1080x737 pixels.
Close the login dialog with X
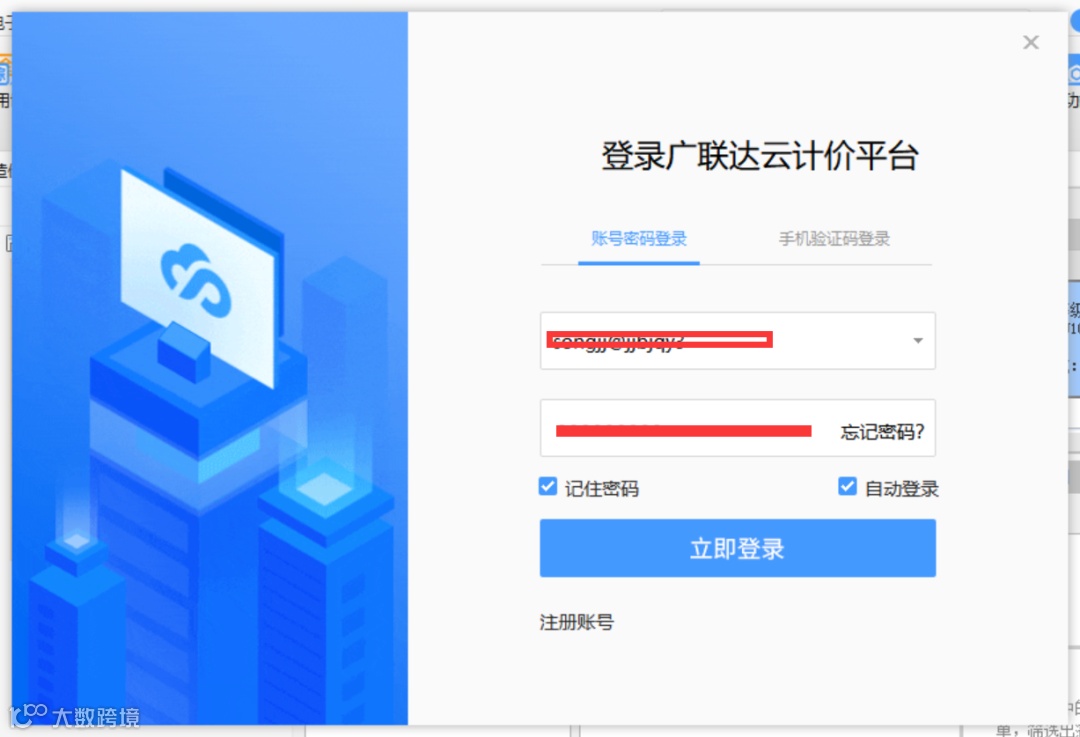1030,43
